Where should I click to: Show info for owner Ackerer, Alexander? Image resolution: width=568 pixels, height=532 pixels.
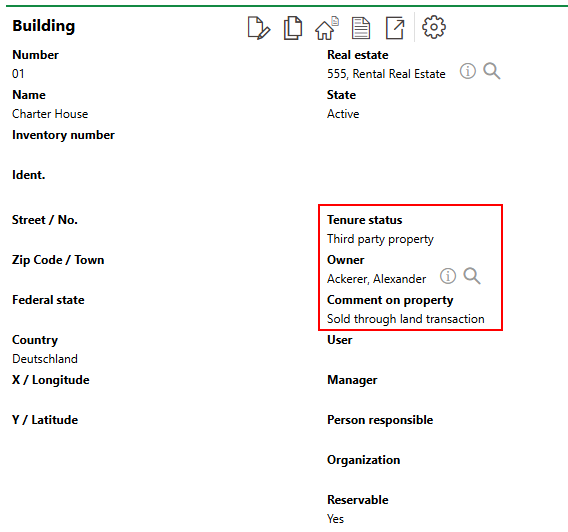448,276
